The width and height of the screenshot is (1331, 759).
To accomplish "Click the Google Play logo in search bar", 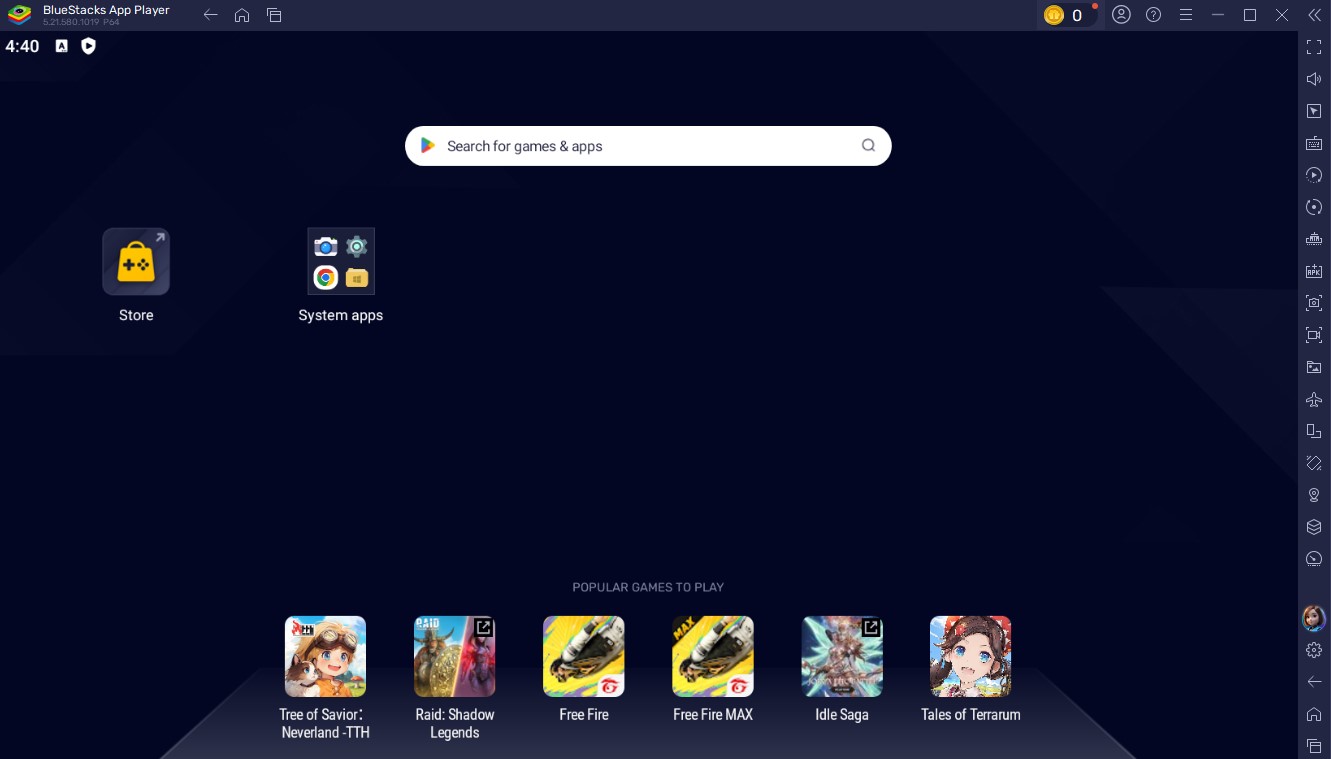I will (428, 146).
